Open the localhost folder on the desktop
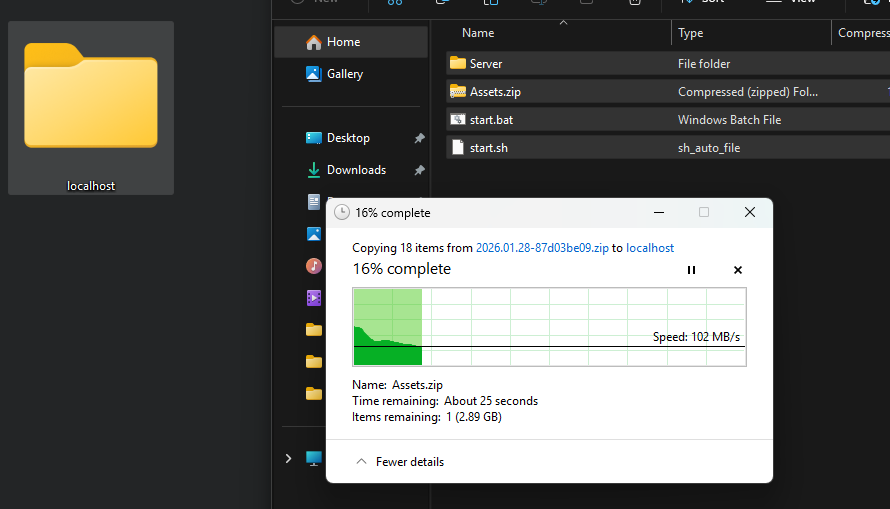 tap(91, 108)
